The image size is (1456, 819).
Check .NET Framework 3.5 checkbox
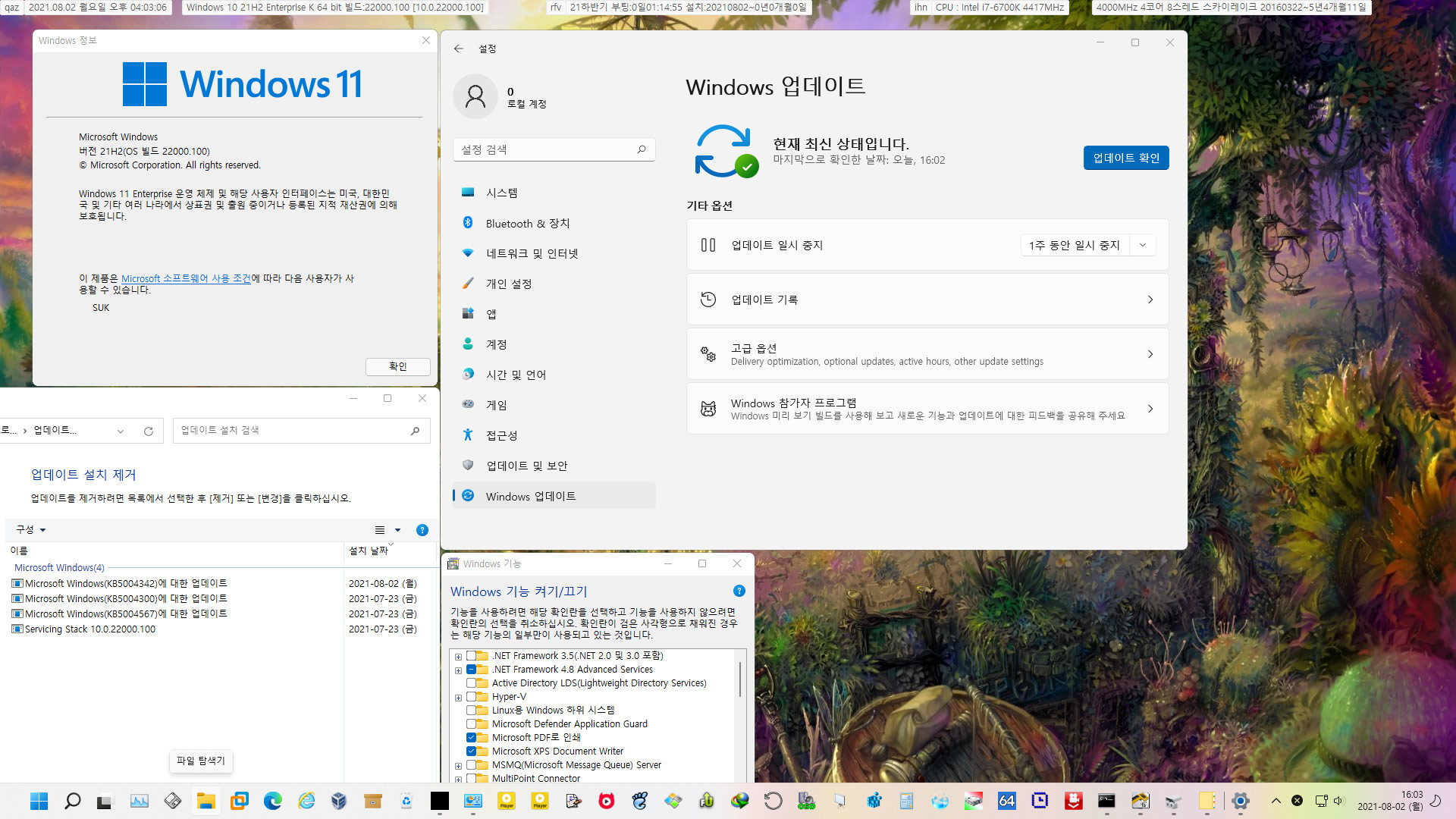pos(471,656)
